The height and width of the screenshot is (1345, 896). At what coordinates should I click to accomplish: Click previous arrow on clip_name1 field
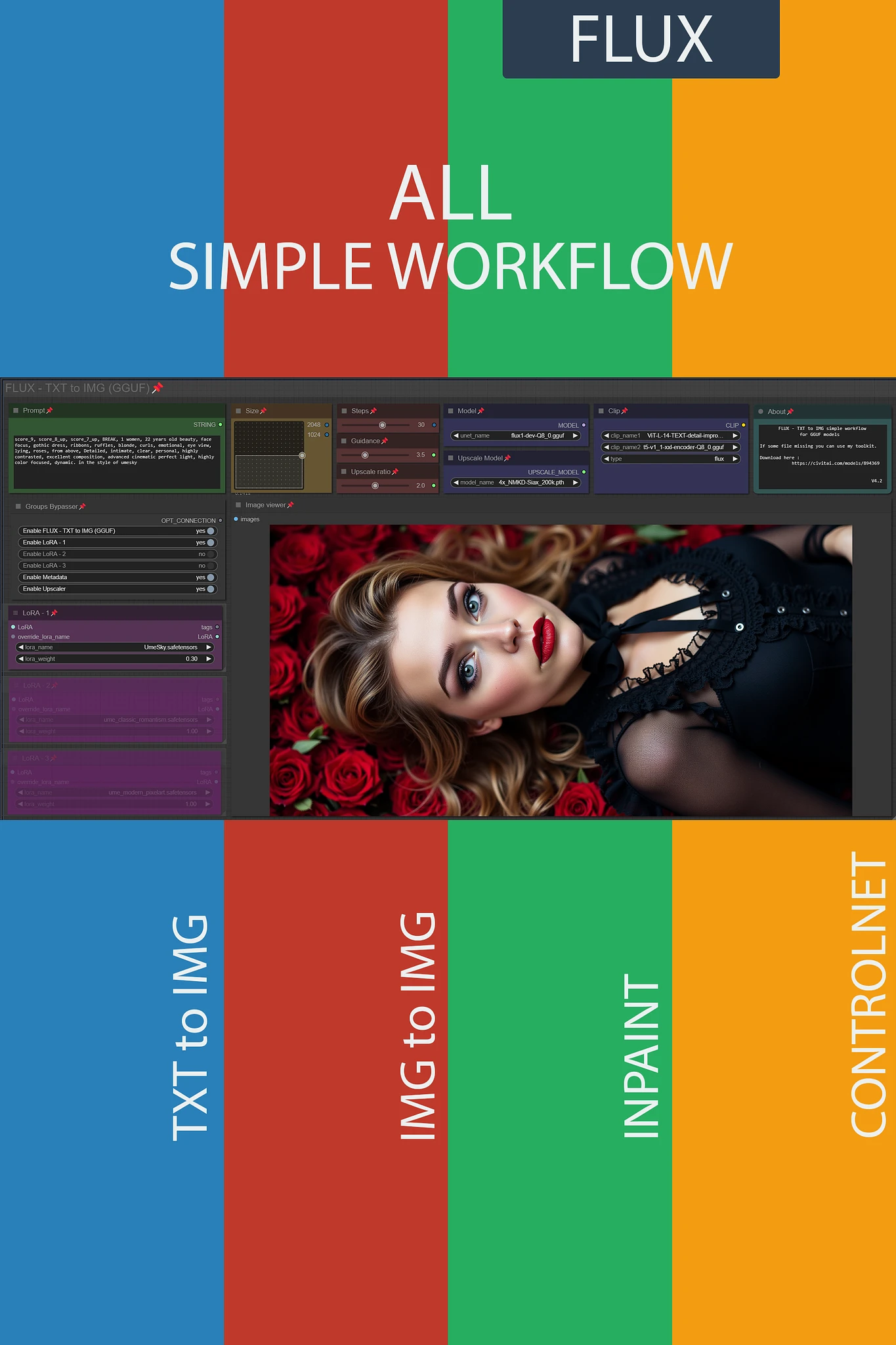tap(606, 435)
